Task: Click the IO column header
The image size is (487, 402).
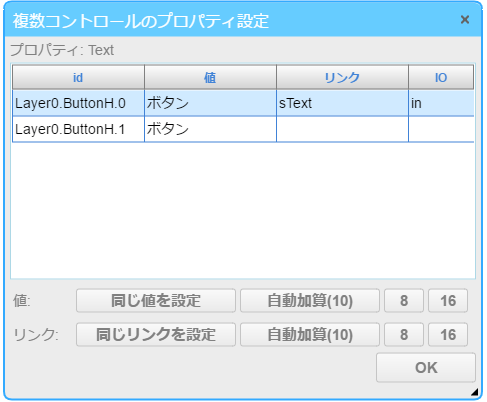Action: pos(441,77)
